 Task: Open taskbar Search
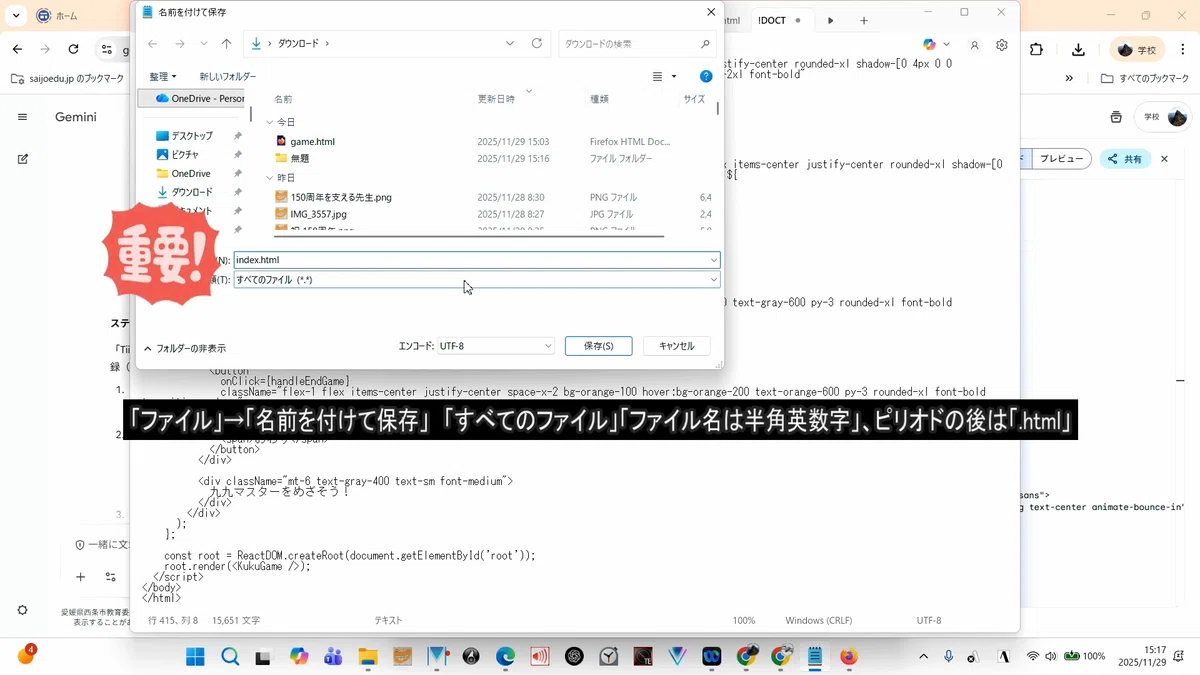coord(230,657)
